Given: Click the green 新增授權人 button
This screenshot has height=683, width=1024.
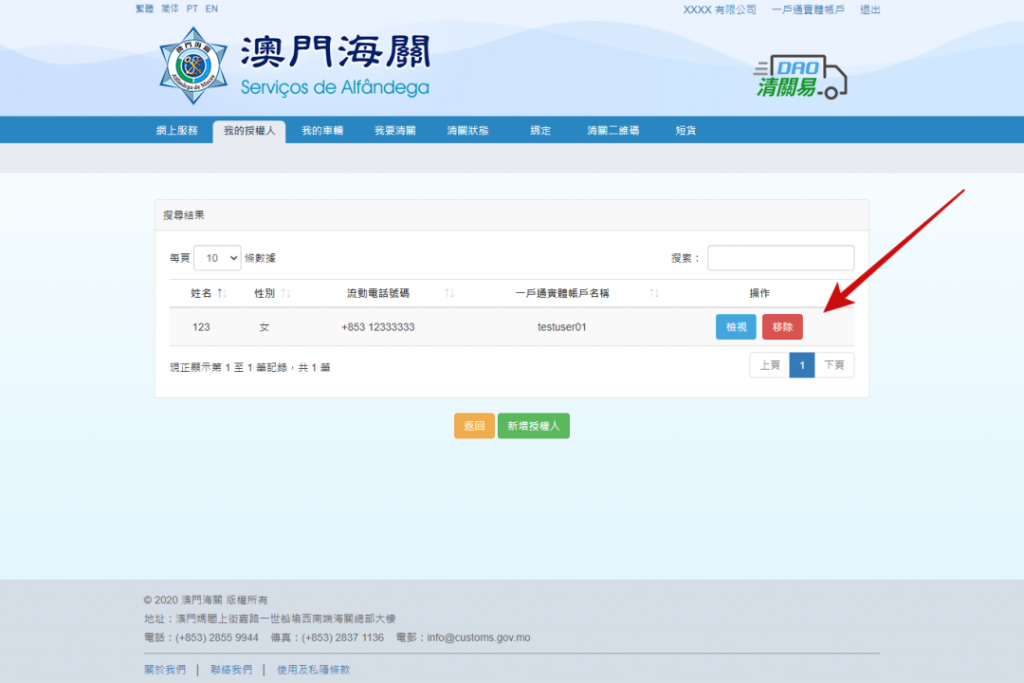Looking at the screenshot, I should [x=533, y=426].
